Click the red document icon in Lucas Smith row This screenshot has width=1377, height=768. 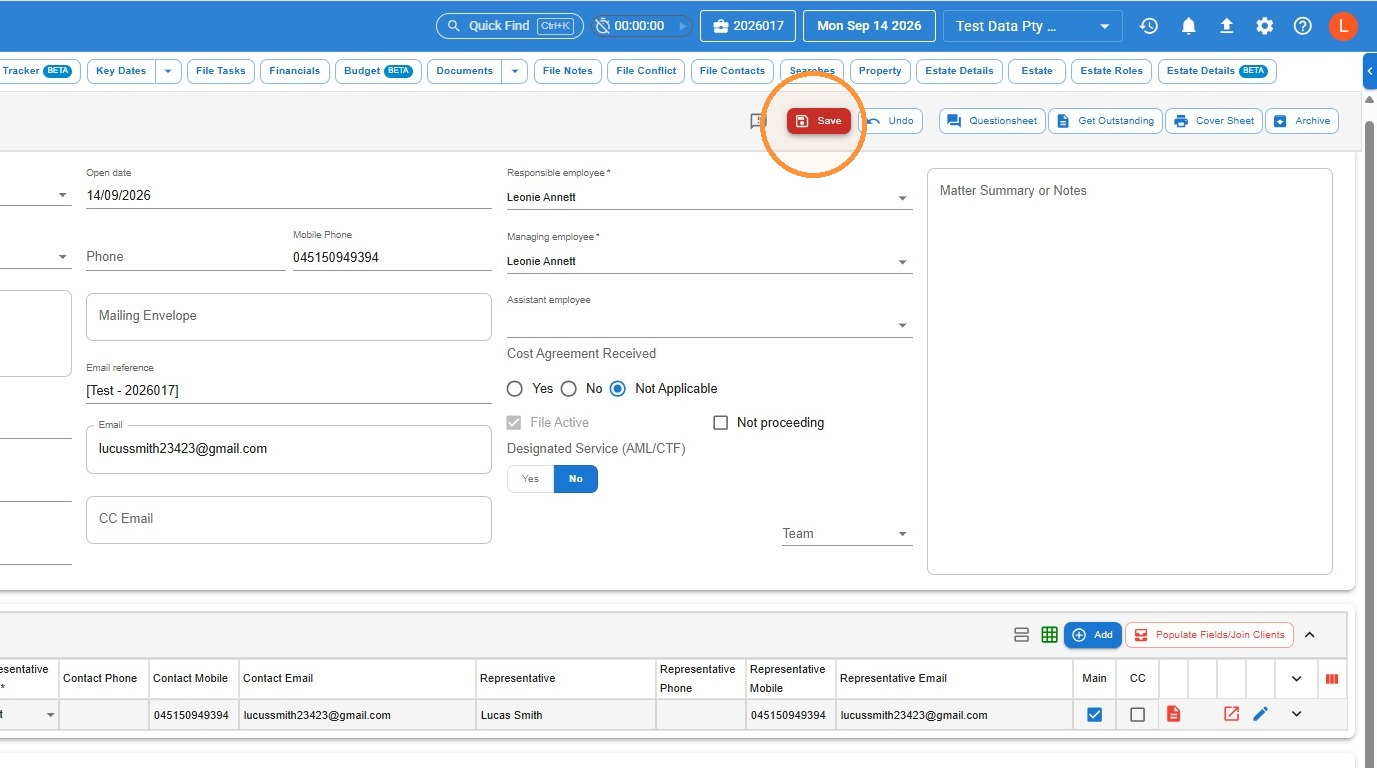1174,714
